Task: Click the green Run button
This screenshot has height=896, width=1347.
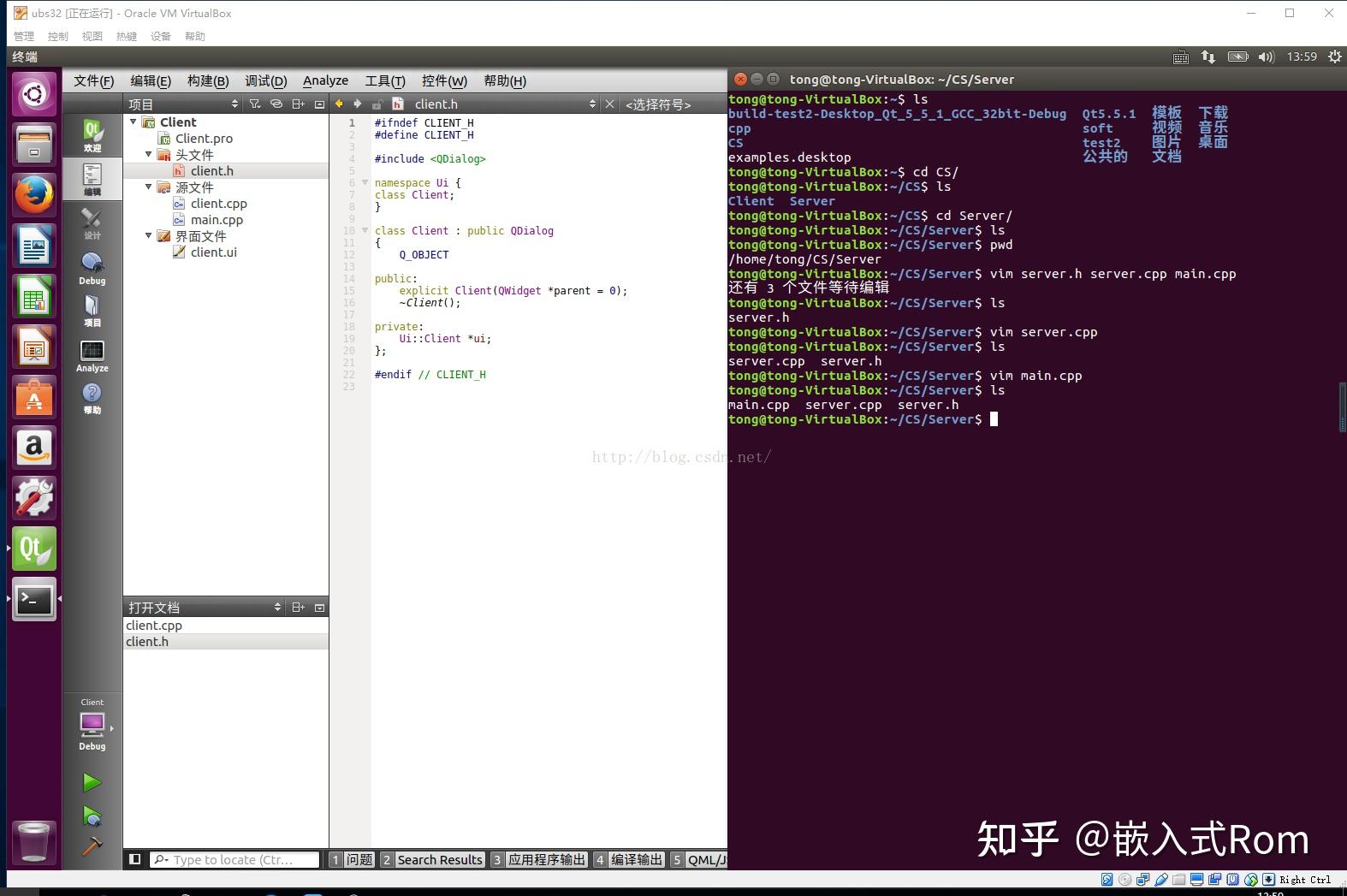Action: click(92, 782)
